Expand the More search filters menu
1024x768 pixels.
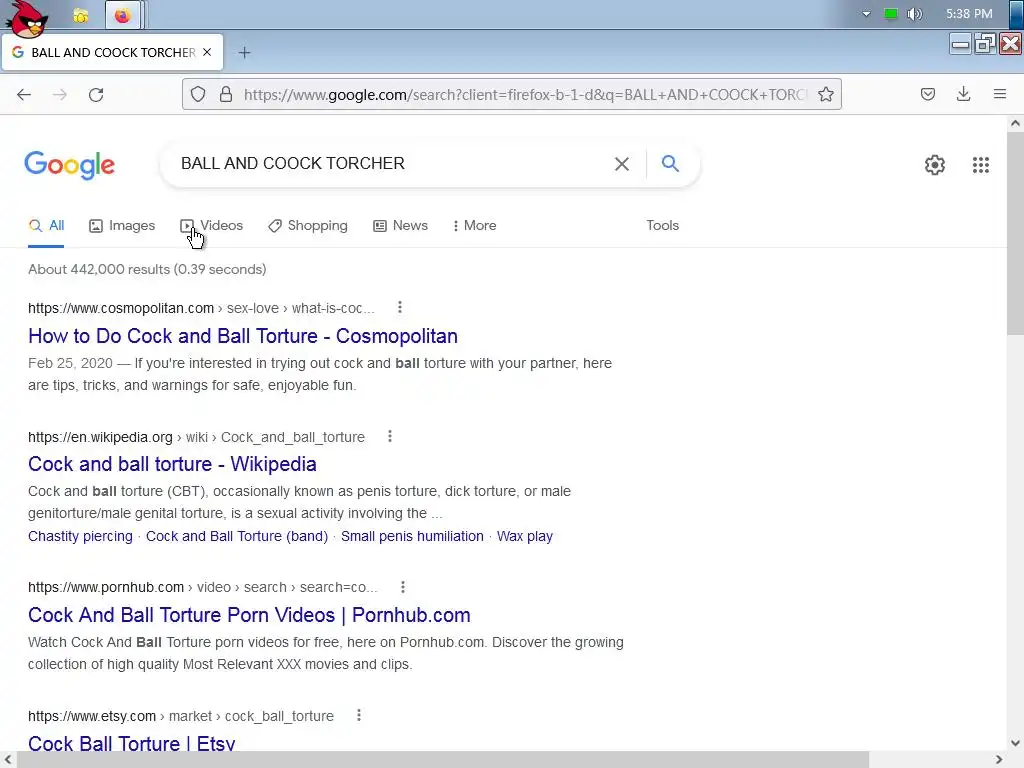coord(475,225)
